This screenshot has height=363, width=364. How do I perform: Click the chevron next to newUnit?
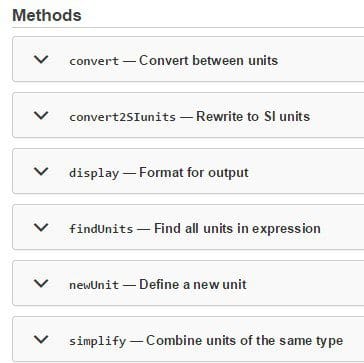pyautogui.click(x=41, y=284)
